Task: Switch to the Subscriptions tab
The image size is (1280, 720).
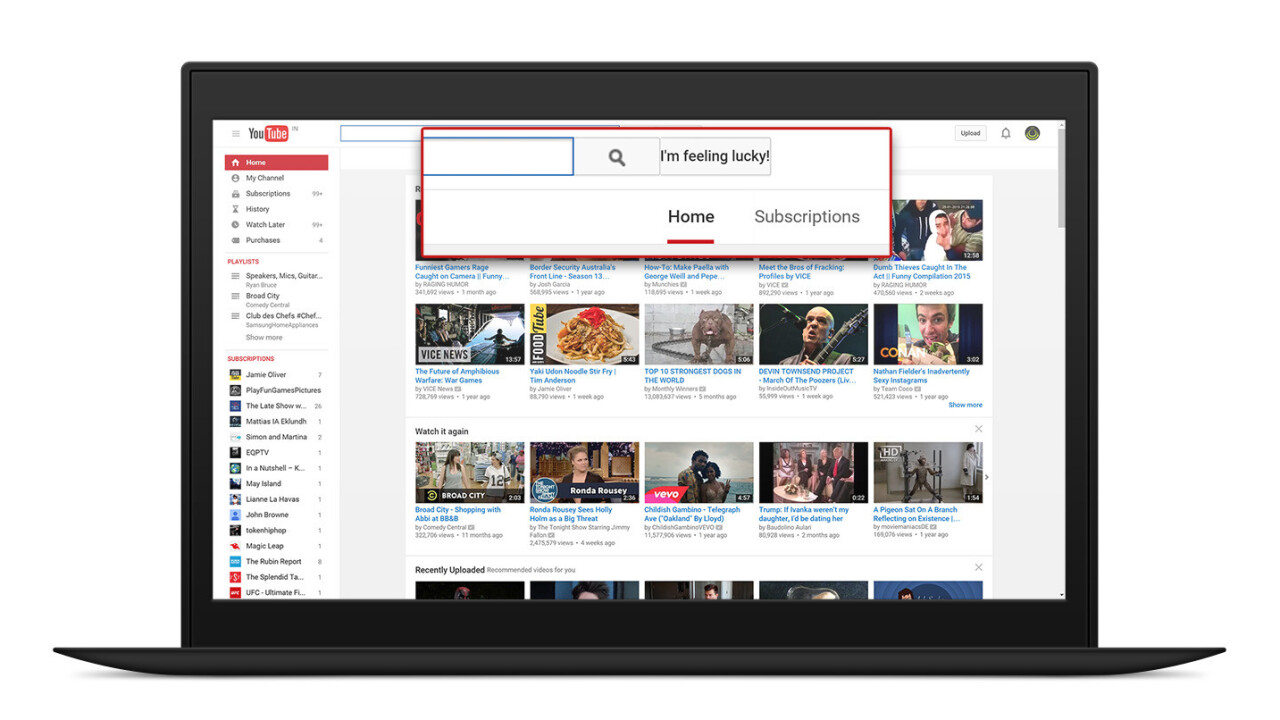Action: 806,217
